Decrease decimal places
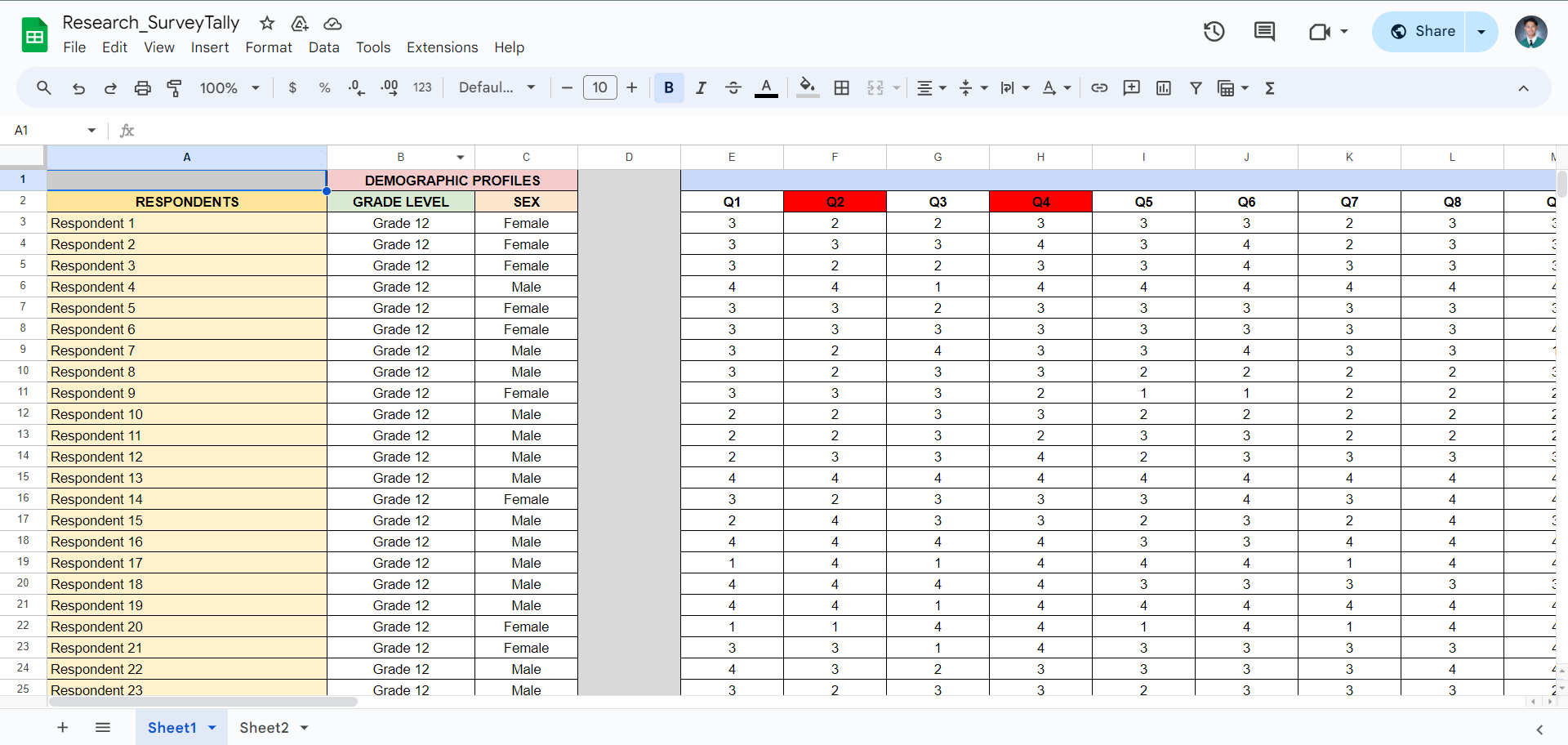Screen dimensions: 1568x745 [357, 87]
